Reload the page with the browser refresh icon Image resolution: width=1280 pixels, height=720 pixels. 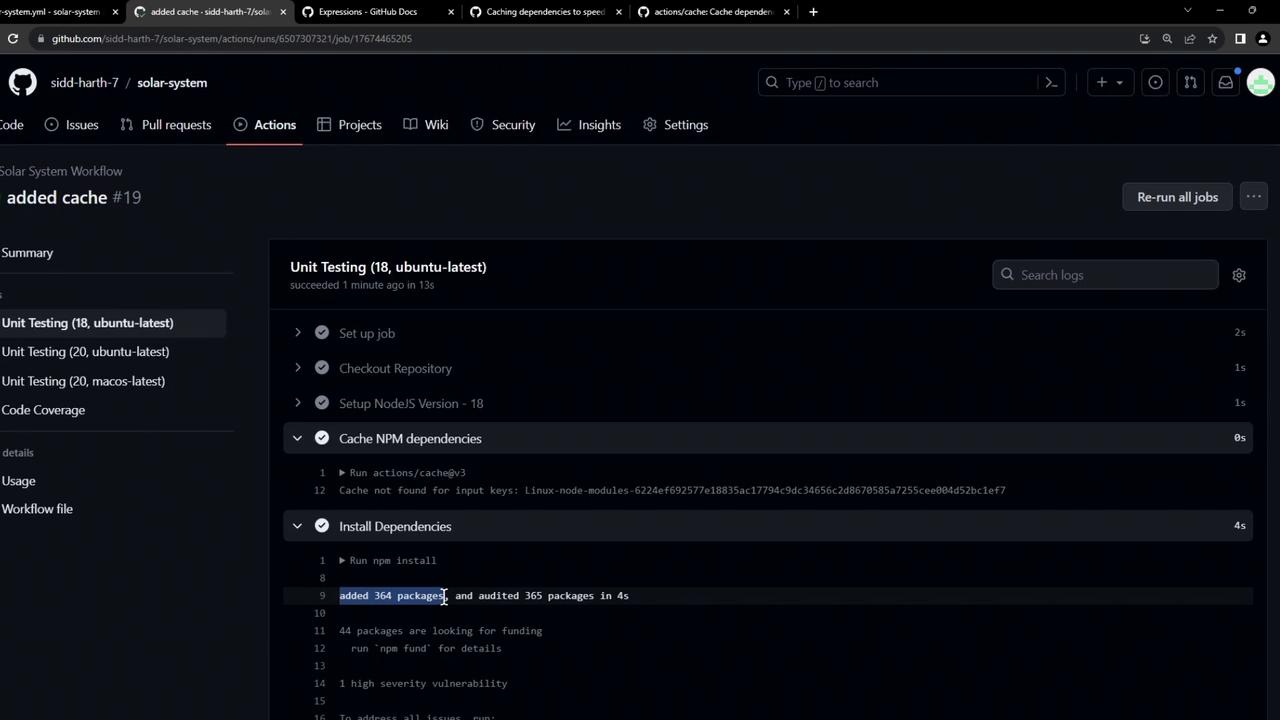[12, 38]
